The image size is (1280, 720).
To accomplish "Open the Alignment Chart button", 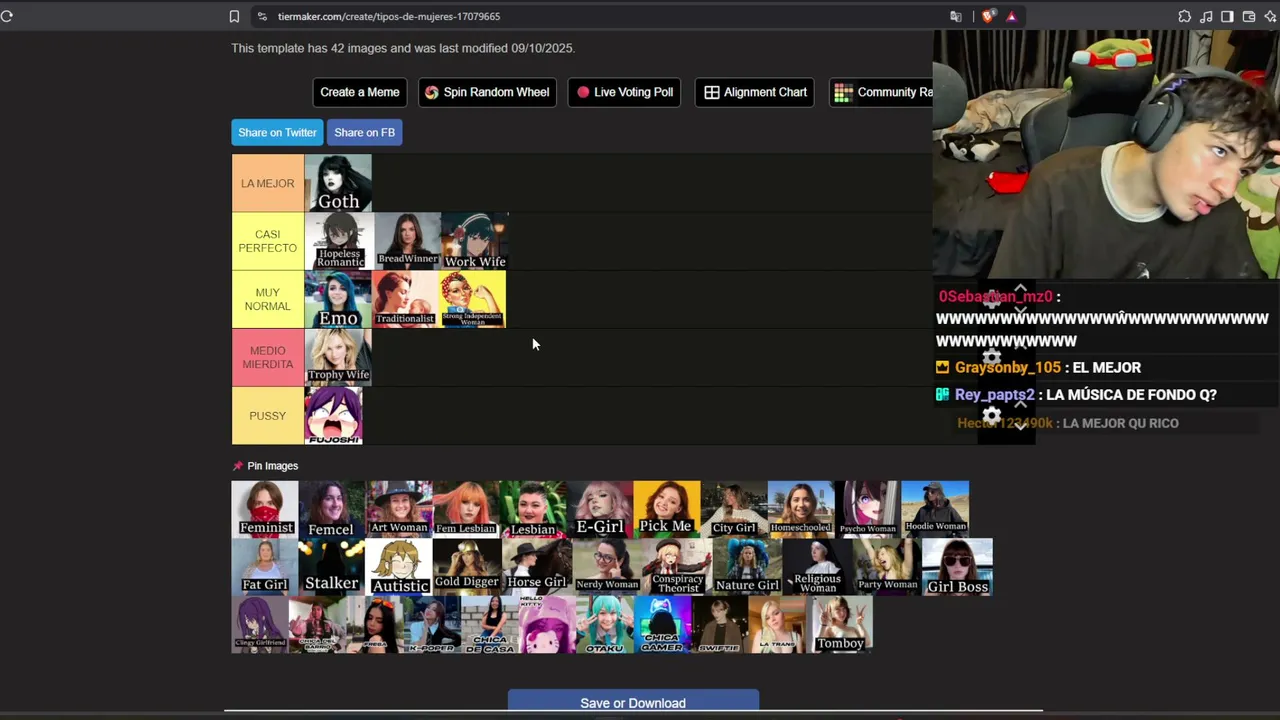I will pyautogui.click(x=756, y=92).
